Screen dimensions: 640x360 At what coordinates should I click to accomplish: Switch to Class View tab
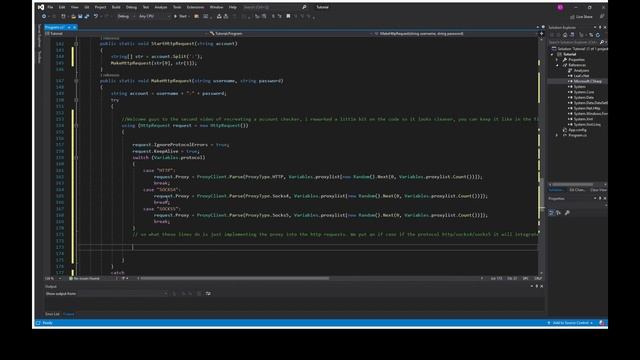coord(598,190)
